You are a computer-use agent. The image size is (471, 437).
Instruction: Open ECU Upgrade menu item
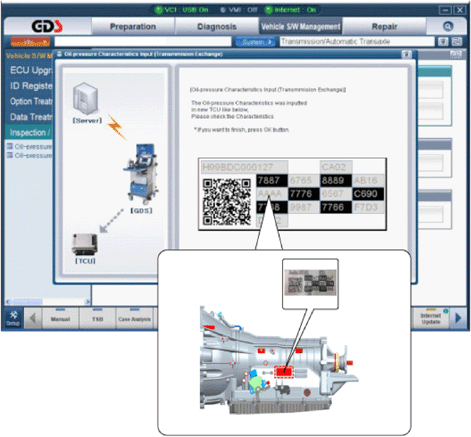(x=31, y=70)
